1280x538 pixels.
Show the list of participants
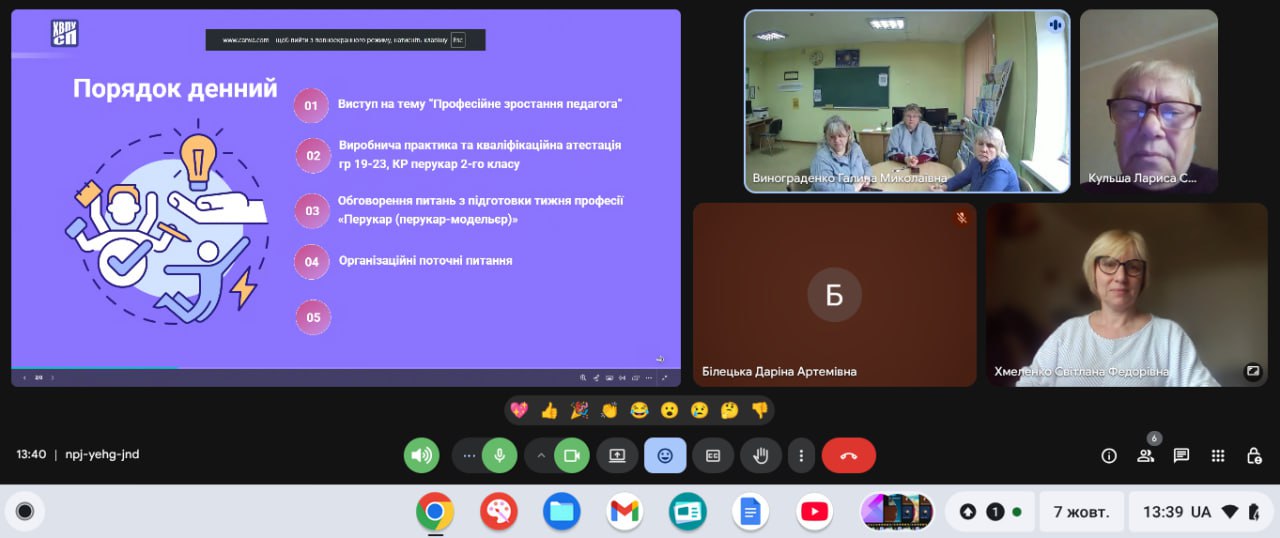[x=1145, y=455]
